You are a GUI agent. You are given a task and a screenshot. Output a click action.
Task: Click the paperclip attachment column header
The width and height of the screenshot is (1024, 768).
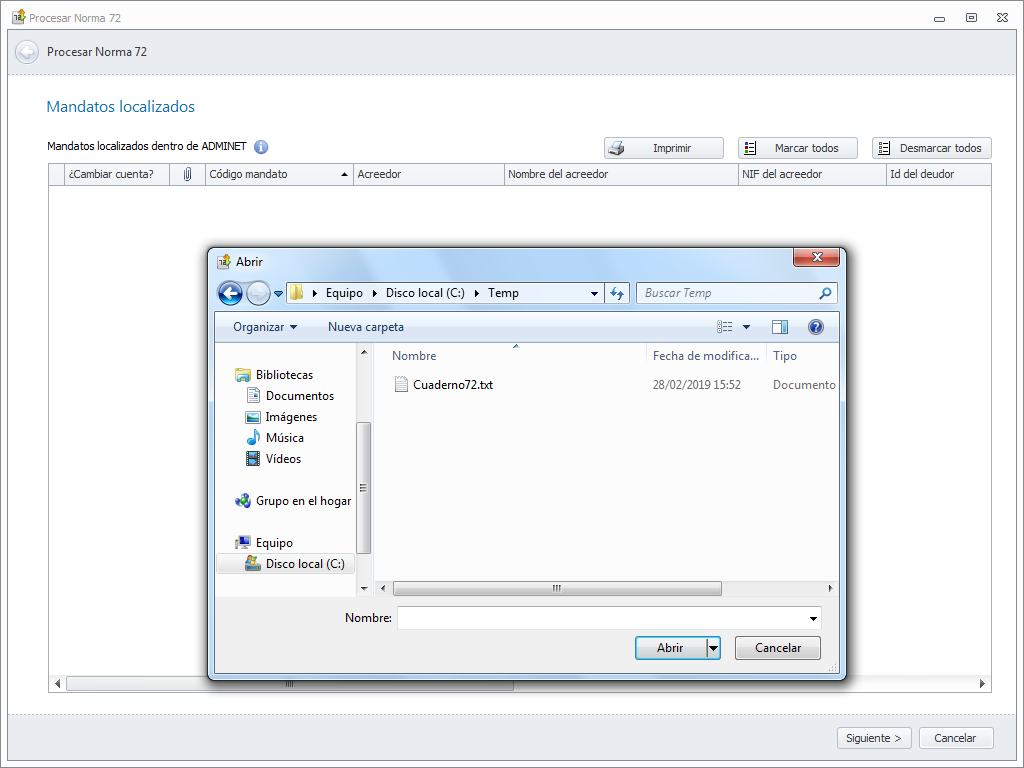pos(187,174)
